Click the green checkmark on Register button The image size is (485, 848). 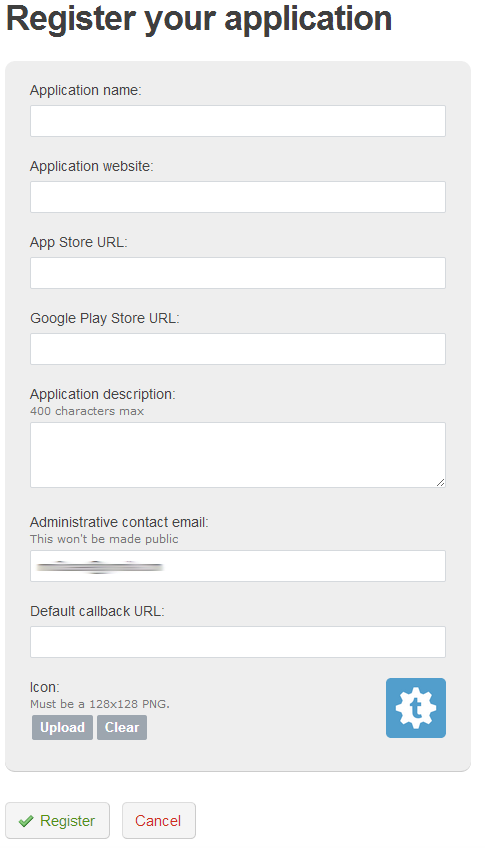[26, 821]
